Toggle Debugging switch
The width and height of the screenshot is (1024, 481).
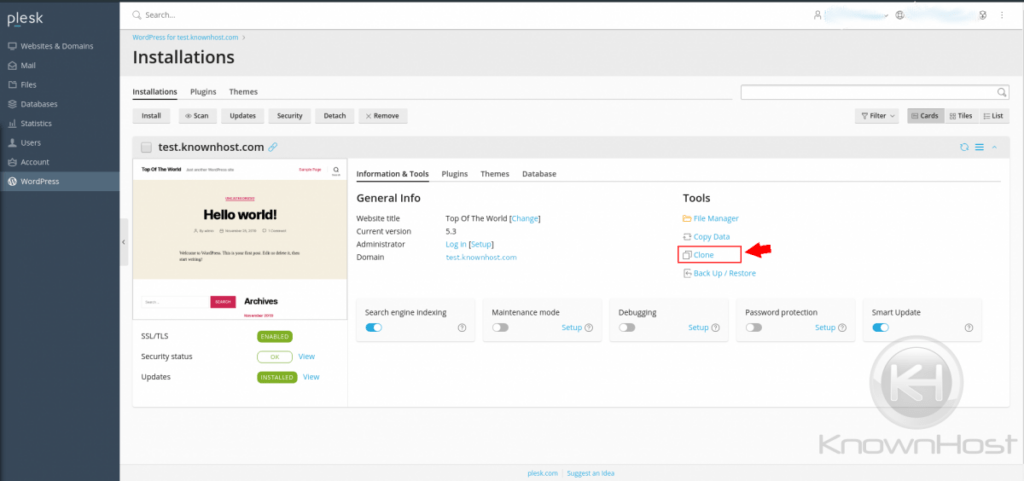pyautogui.click(x=627, y=328)
